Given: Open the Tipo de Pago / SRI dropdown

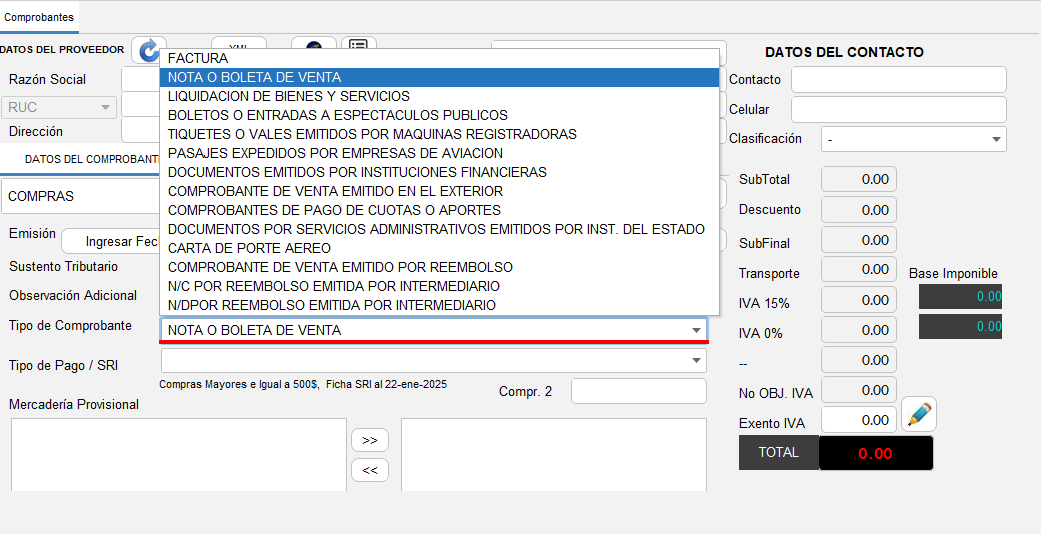Looking at the screenshot, I should (695, 360).
